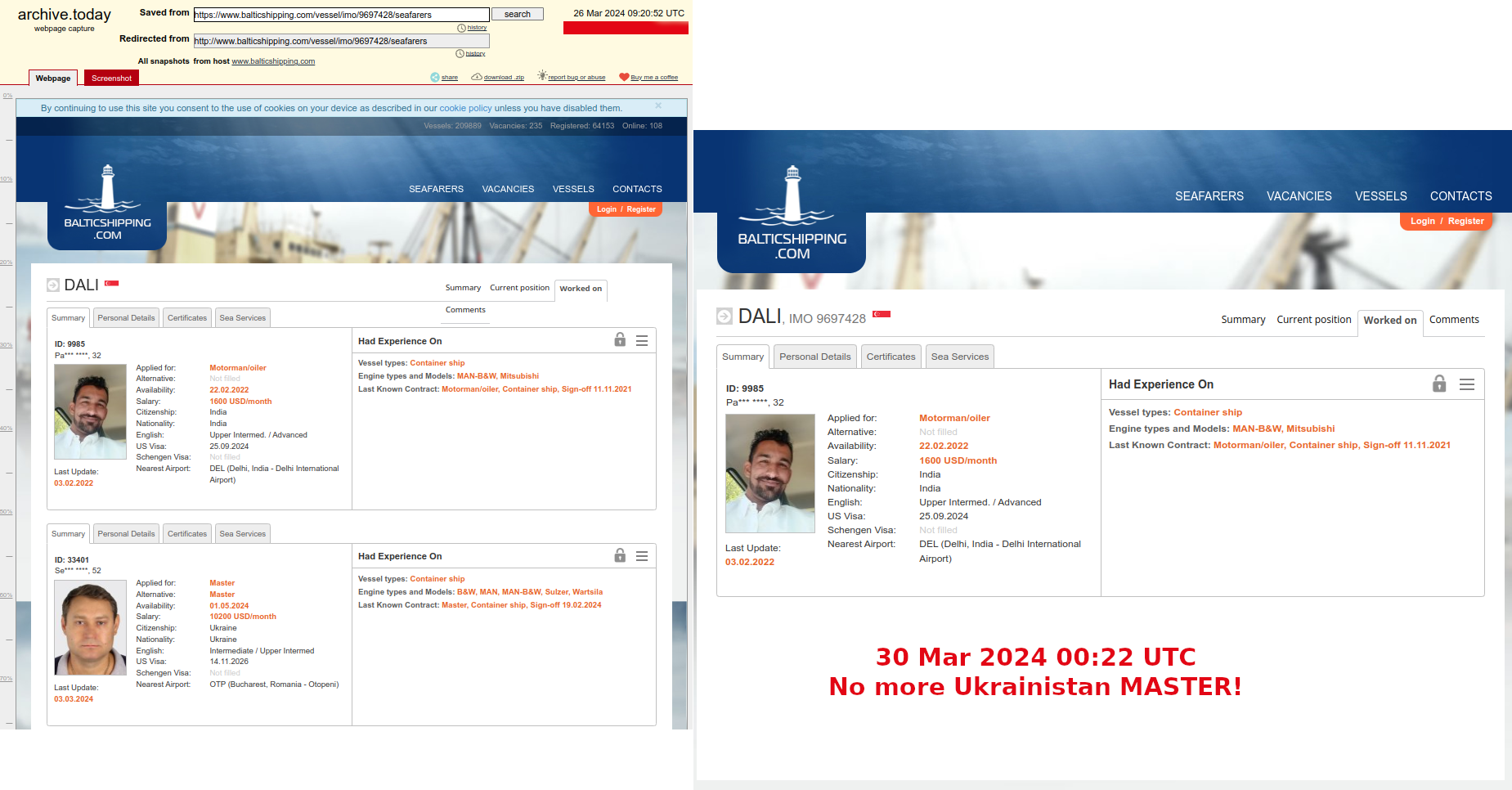Click 'ID: 33401' text
This screenshot has height=790, width=1512.
(72, 560)
